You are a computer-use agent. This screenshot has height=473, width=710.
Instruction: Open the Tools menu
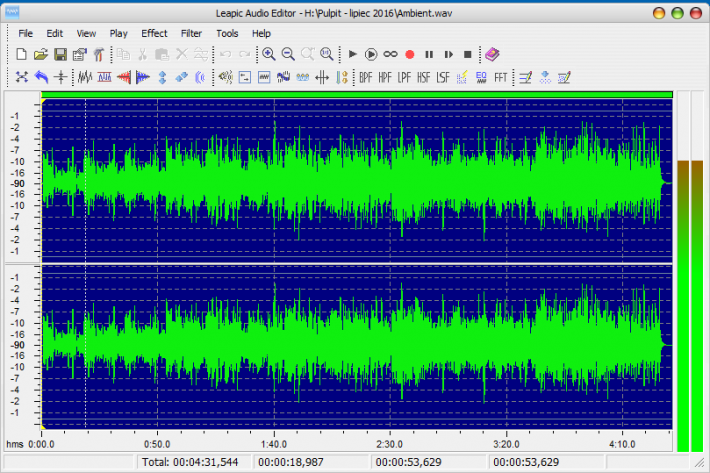pyautogui.click(x=227, y=33)
